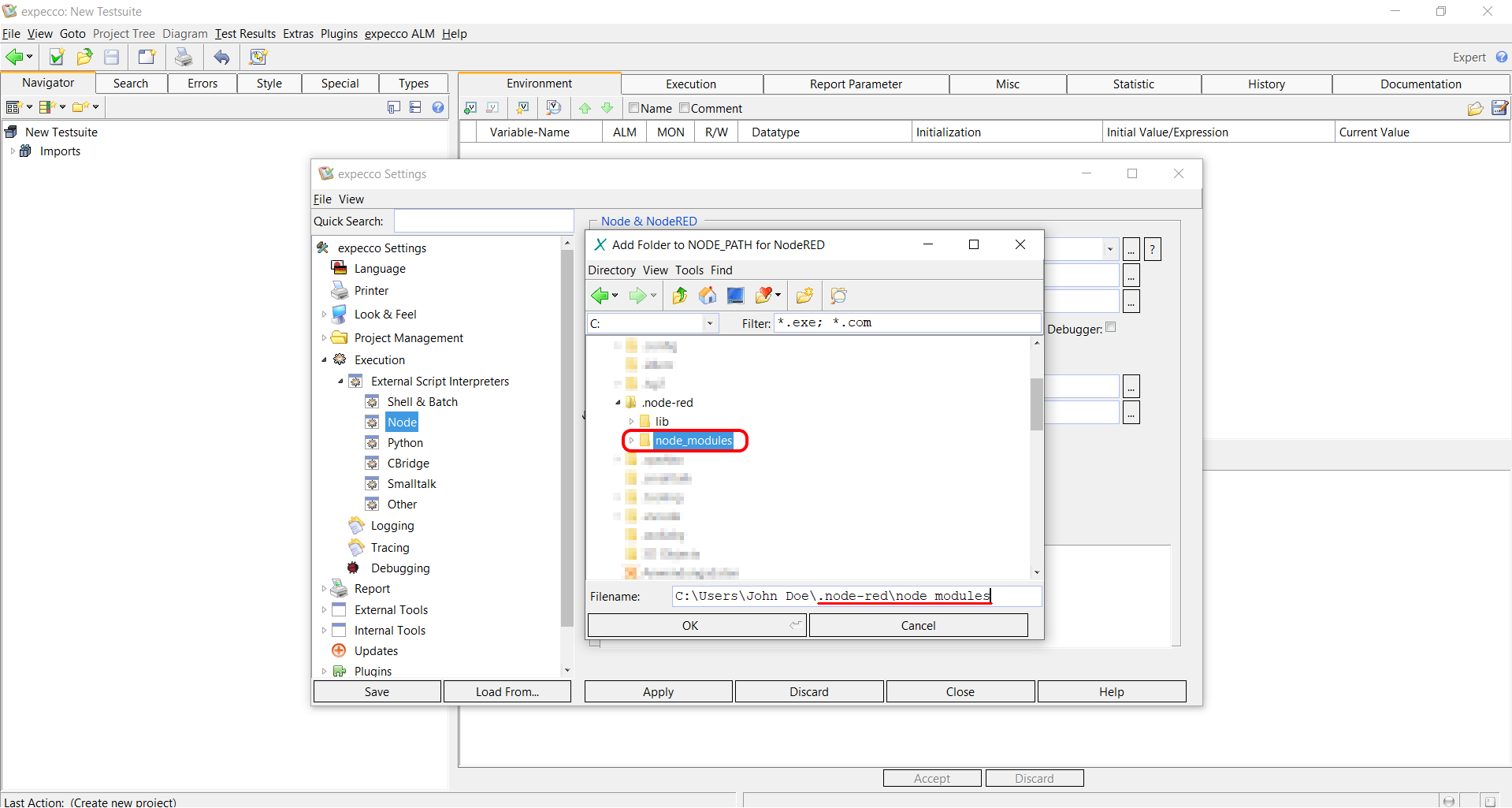Enable the Name checkbox
The width and height of the screenshot is (1512, 808).
click(x=633, y=108)
